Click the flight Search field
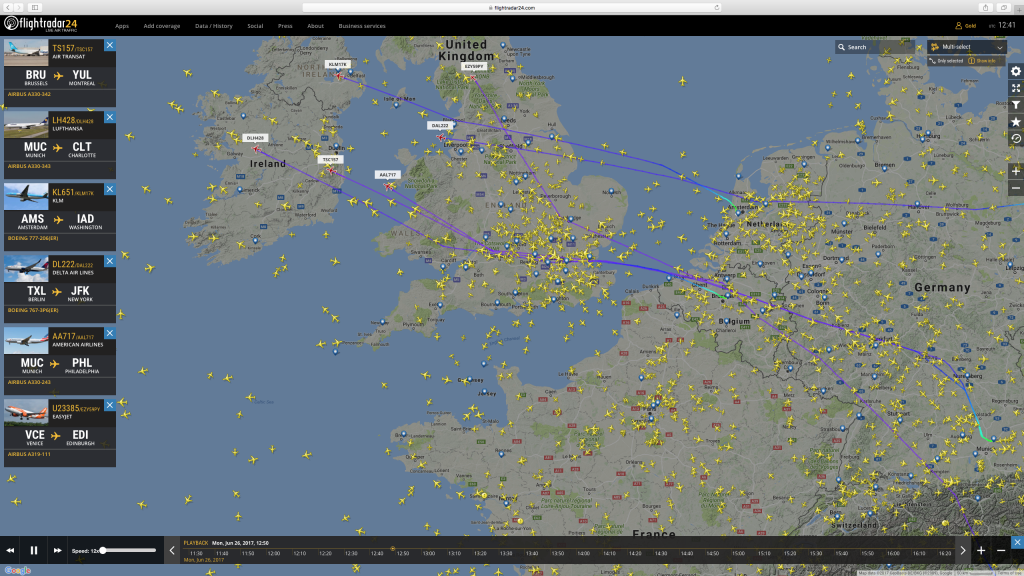 [875, 47]
